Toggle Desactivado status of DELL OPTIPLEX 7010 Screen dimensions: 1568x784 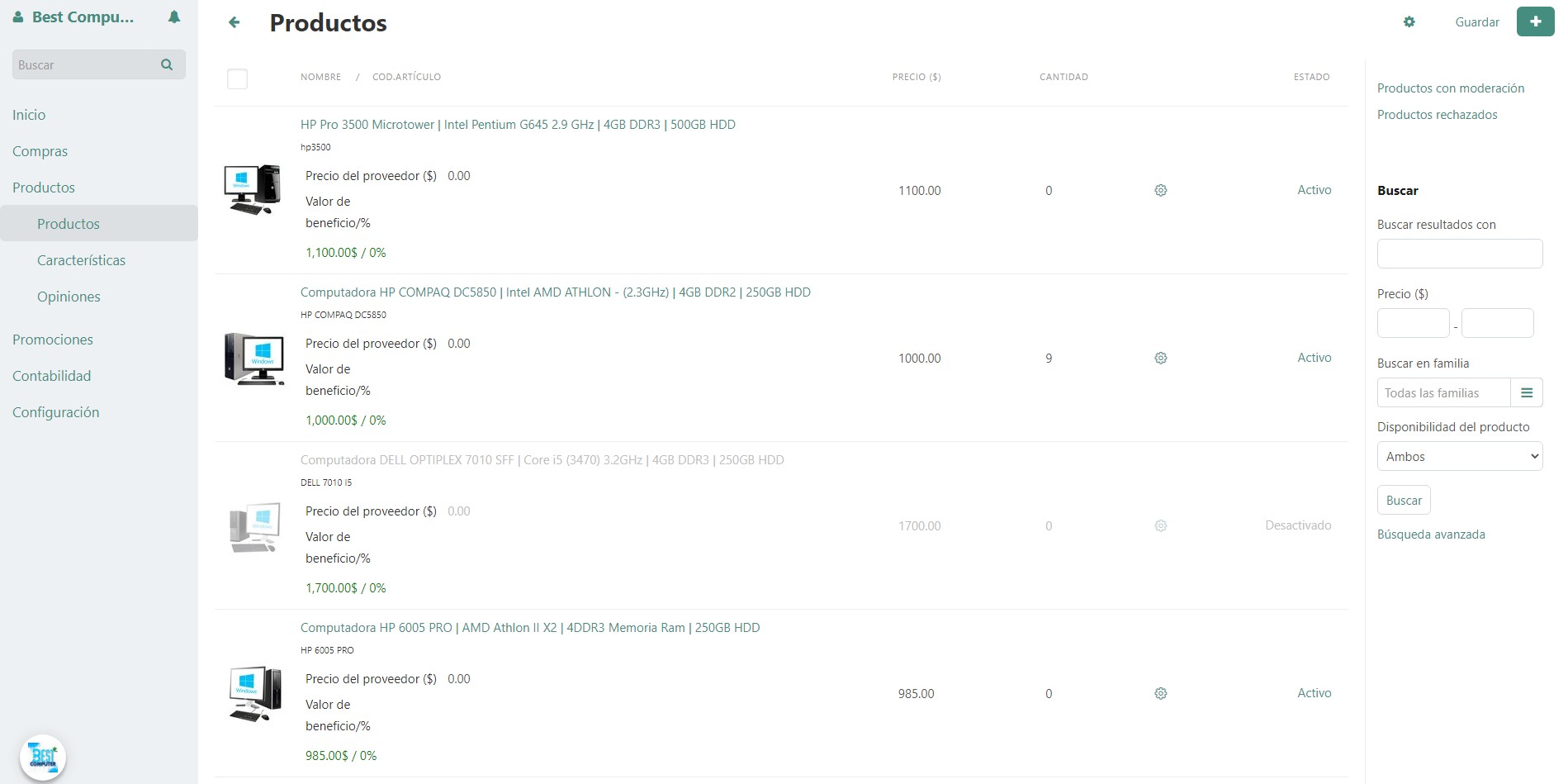(x=1298, y=525)
